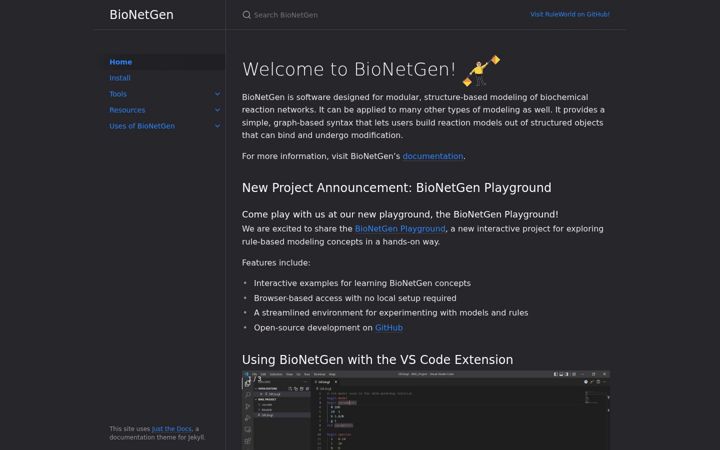Click 'Come play with us' subheading

(x=400, y=214)
